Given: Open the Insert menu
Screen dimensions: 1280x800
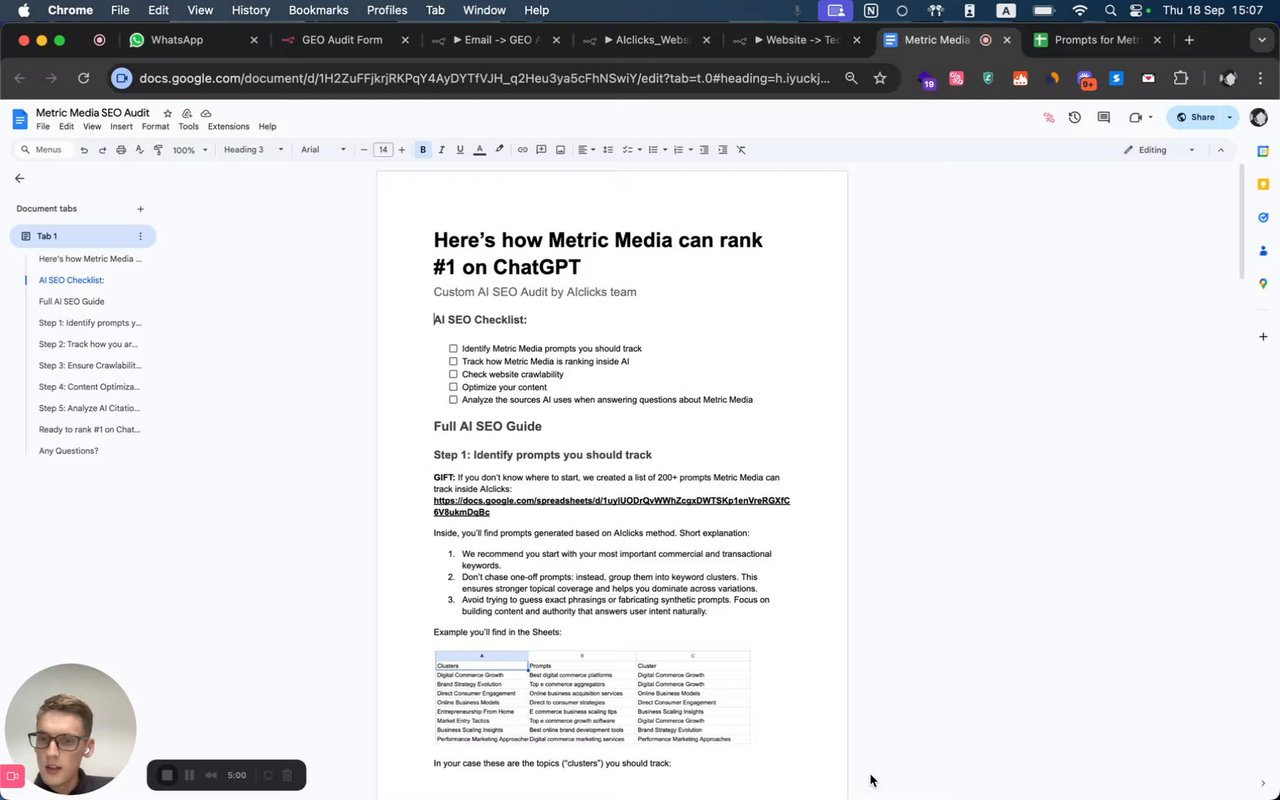Looking at the screenshot, I should [121, 127].
